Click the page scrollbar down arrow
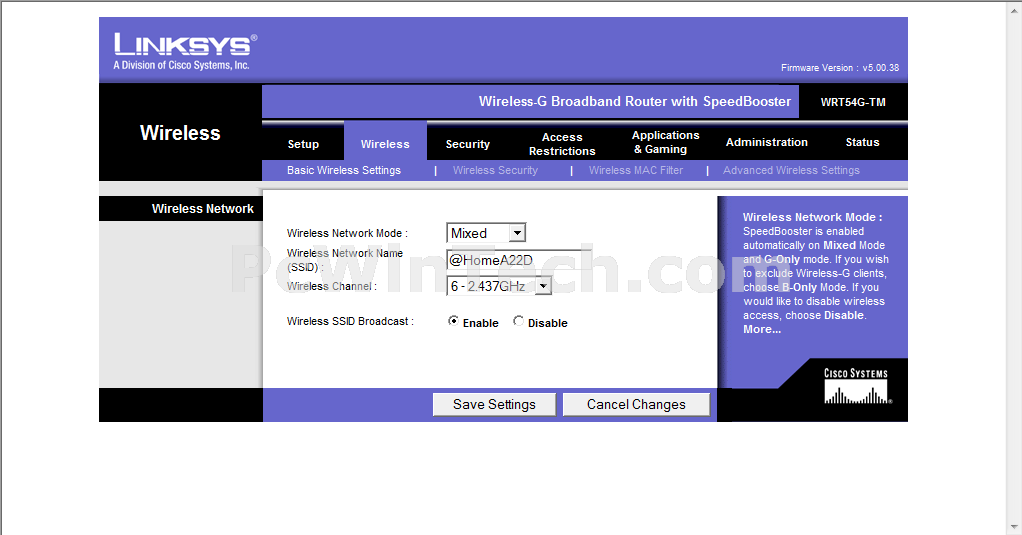Viewport: 1022px width, 535px height. tap(1015, 527)
